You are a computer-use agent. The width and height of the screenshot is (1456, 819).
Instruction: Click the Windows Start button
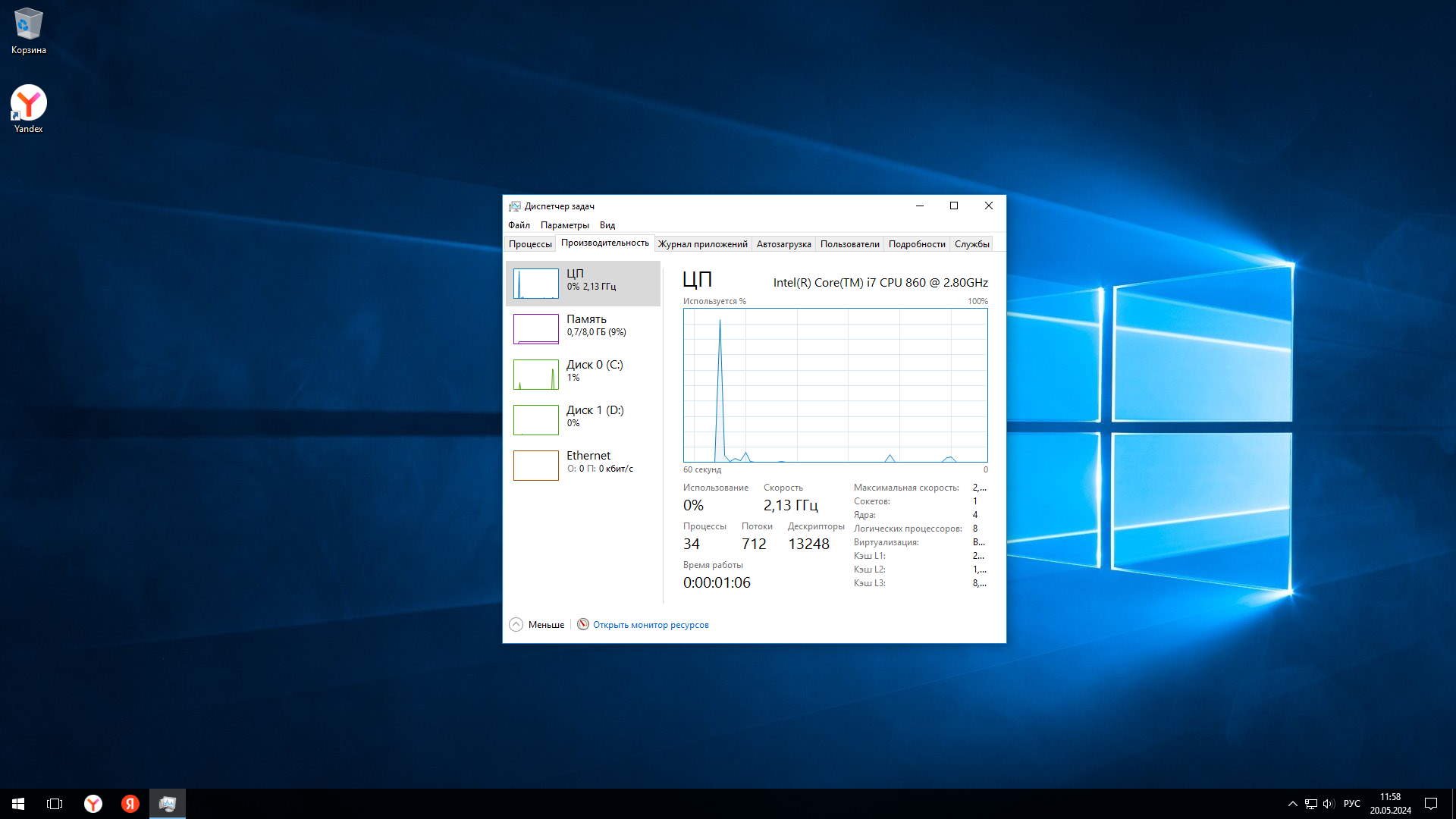tap(18, 803)
